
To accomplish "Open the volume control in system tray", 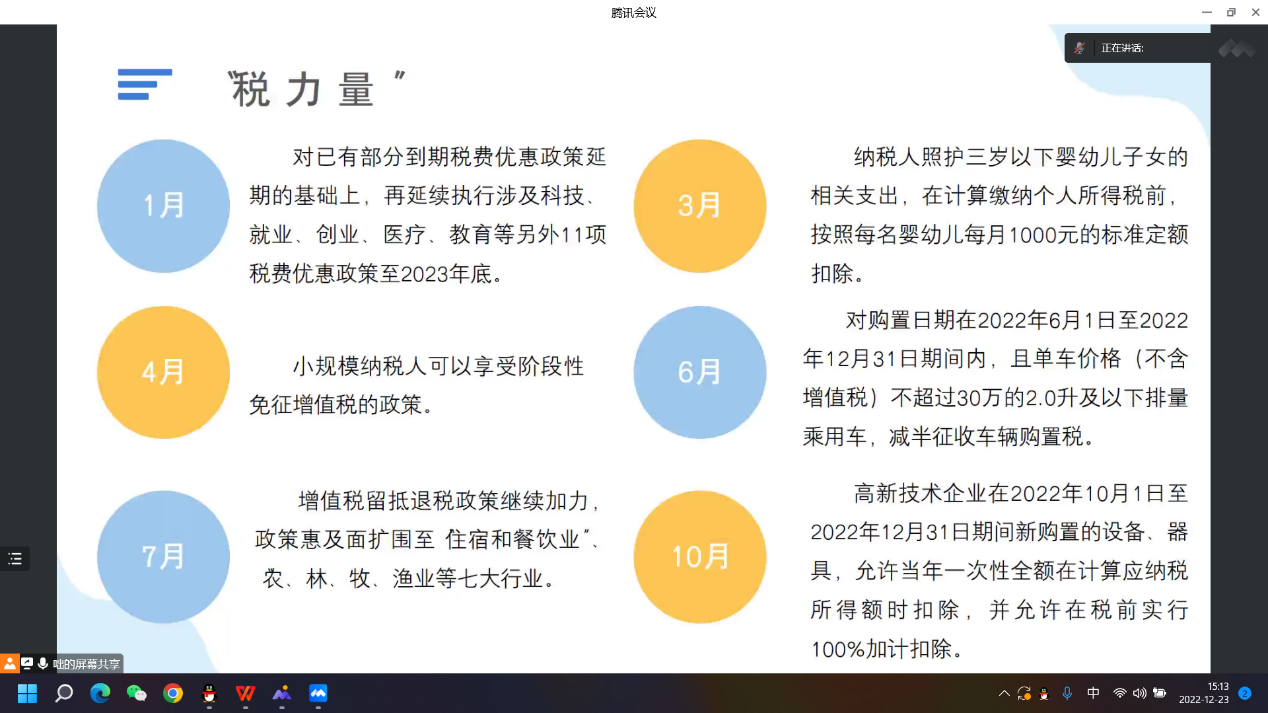I will coord(1139,693).
